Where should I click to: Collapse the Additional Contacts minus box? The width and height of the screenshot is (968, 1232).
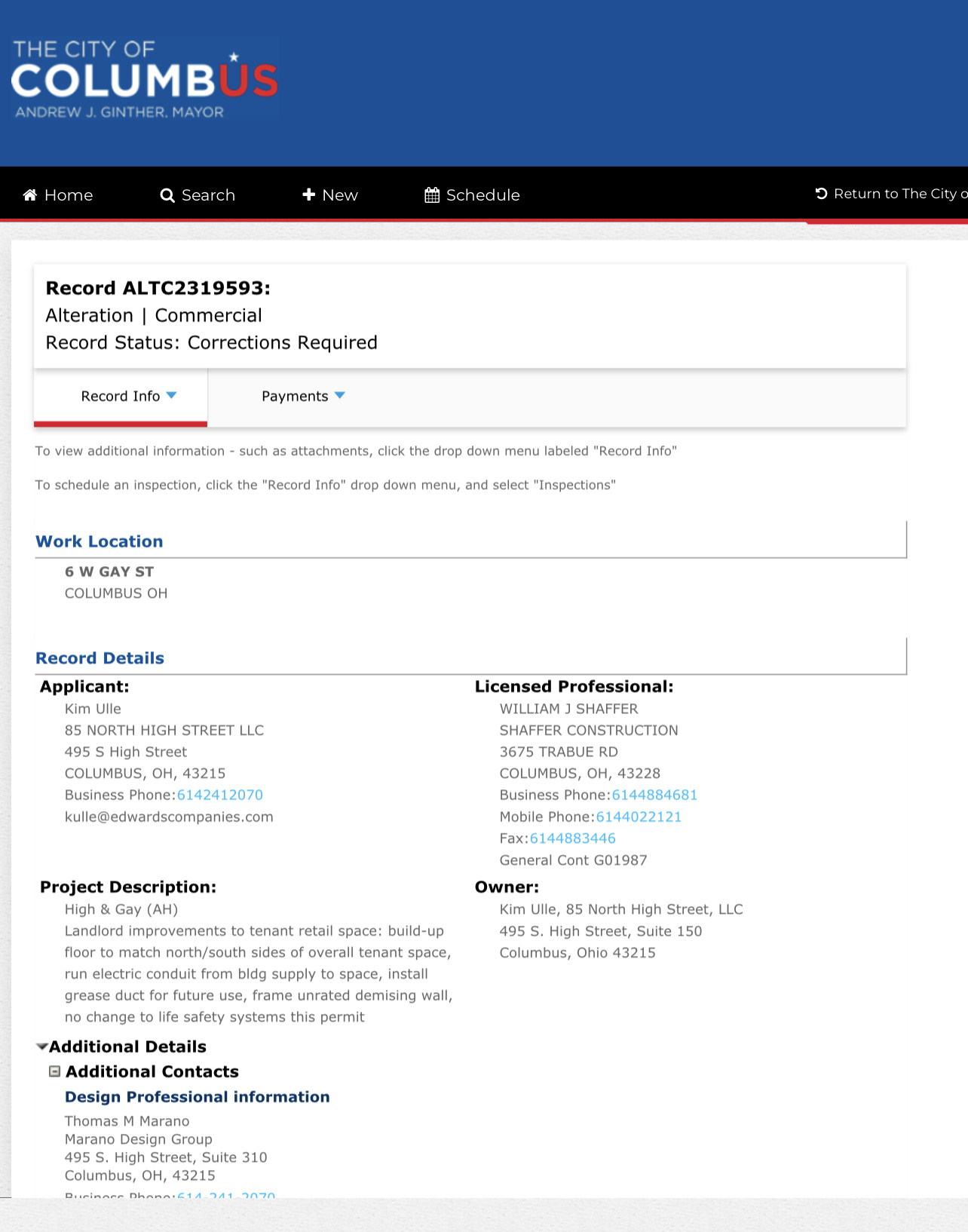54,1071
